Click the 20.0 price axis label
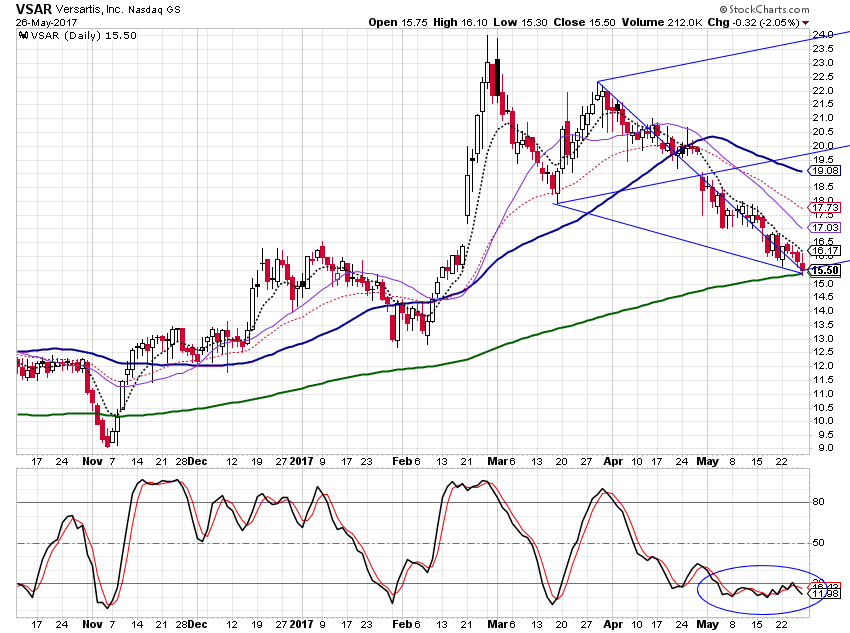The image size is (850, 633). [822, 146]
